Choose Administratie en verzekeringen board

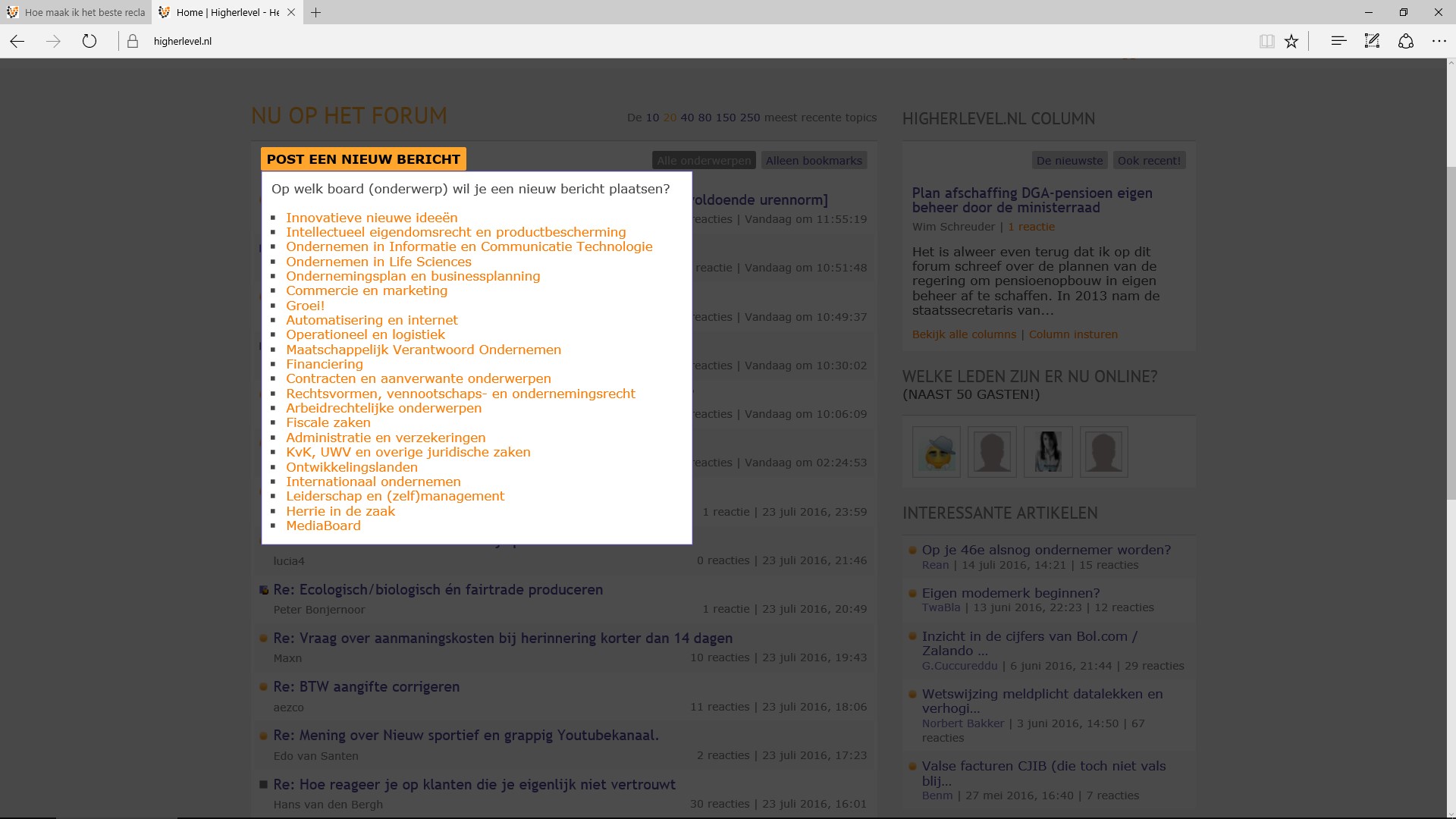pyautogui.click(x=385, y=438)
